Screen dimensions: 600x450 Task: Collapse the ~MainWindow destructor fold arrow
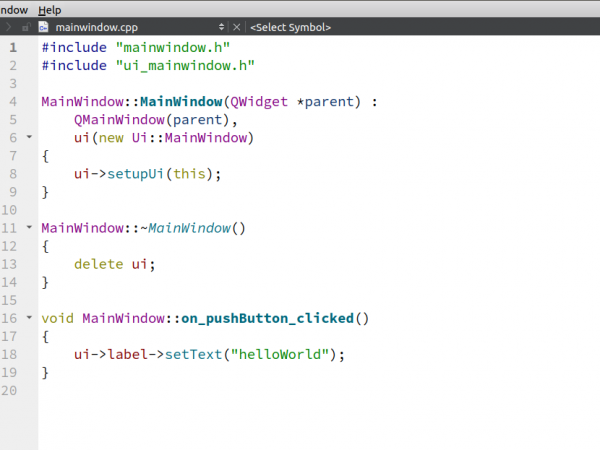click(x=29, y=228)
